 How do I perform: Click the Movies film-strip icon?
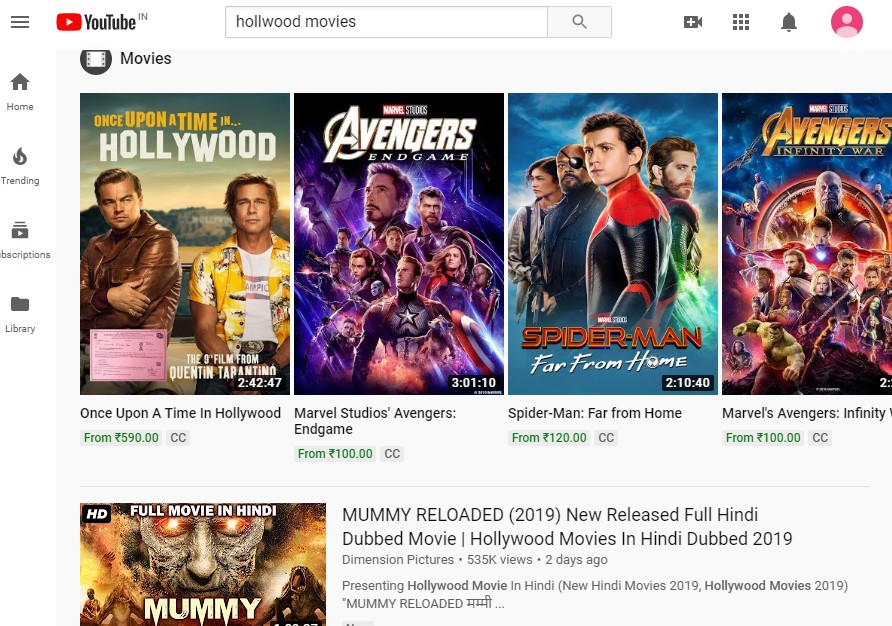pos(96,59)
